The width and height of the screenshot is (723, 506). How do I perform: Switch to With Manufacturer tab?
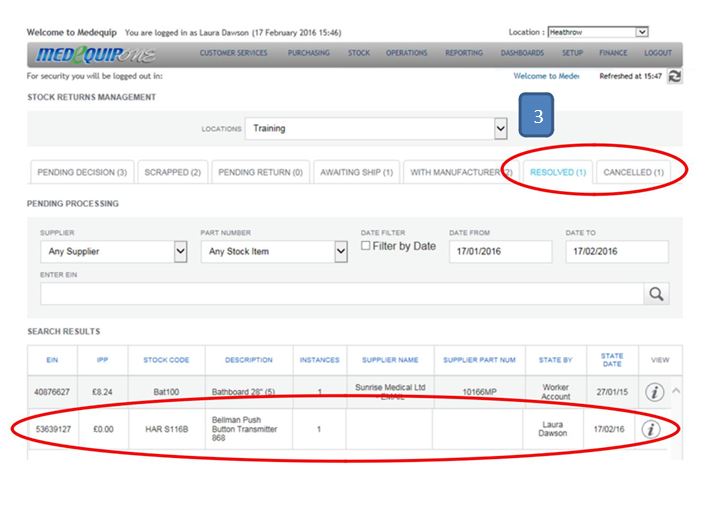coord(461,172)
